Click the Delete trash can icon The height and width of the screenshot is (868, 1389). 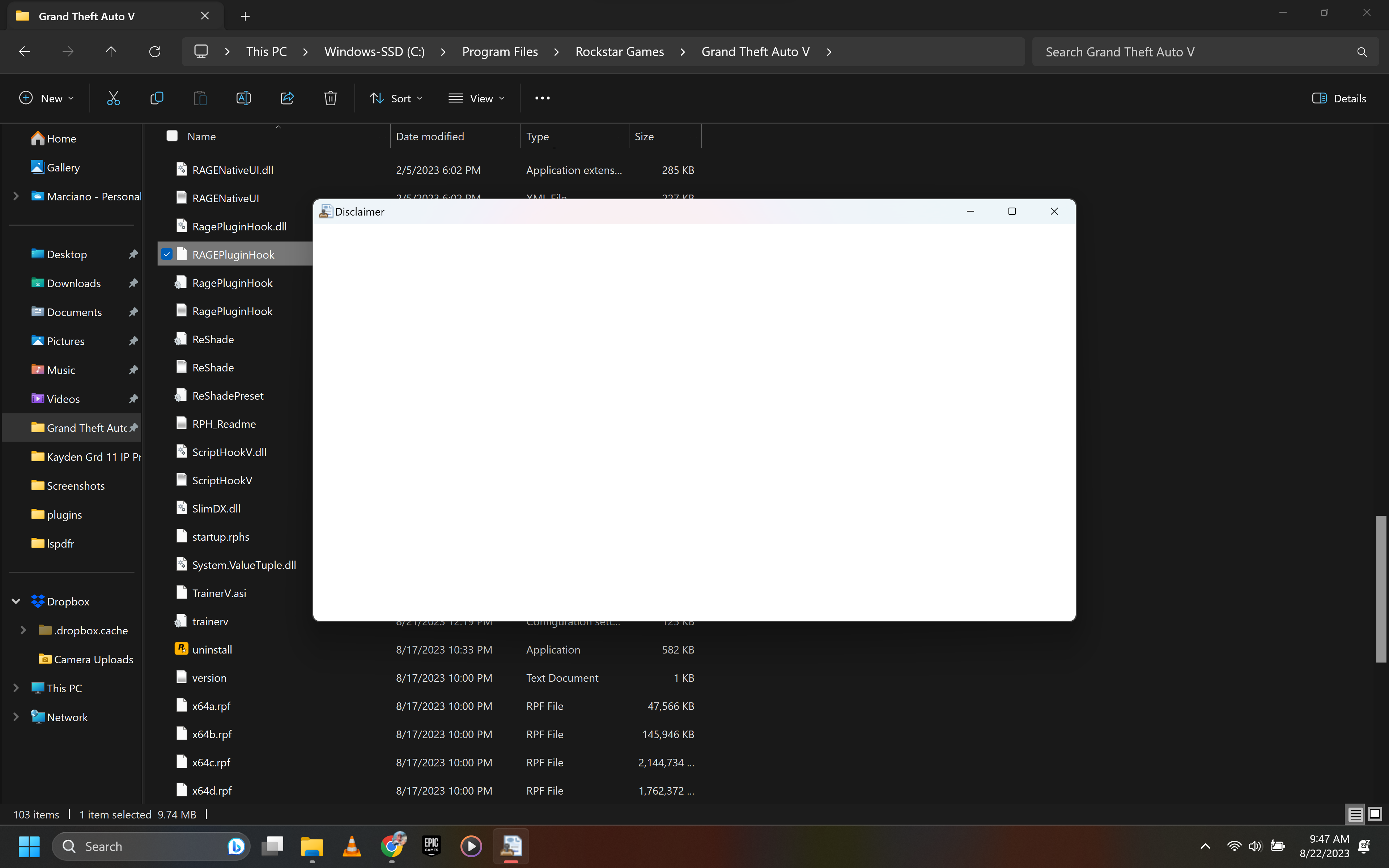(x=330, y=98)
